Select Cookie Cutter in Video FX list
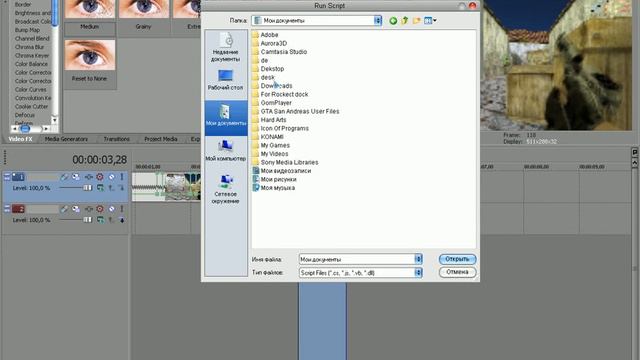The width and height of the screenshot is (640, 360). 31,107
